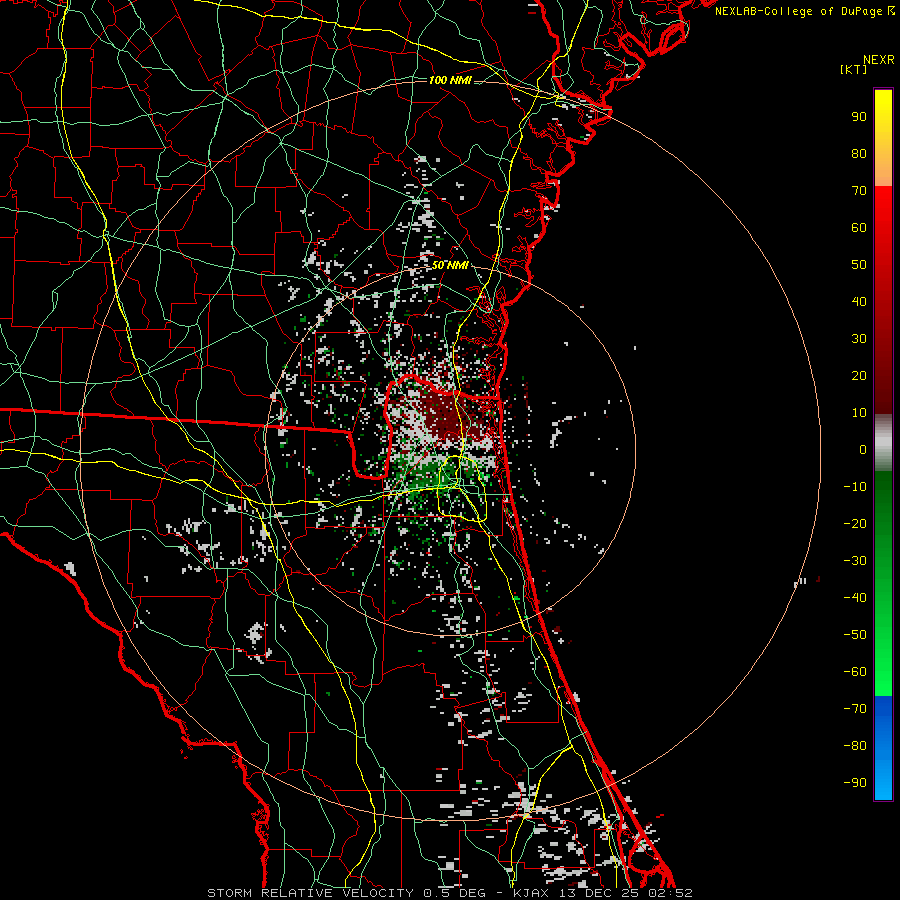Screen dimensions: 900x900
Task: Click the positive 50 knots scale value
Action: [859, 265]
